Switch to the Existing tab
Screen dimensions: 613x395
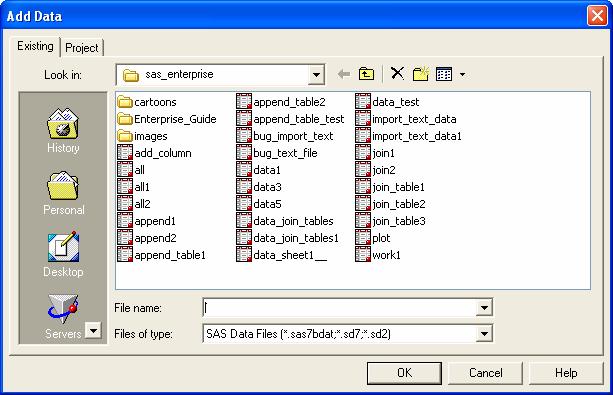tap(35, 46)
